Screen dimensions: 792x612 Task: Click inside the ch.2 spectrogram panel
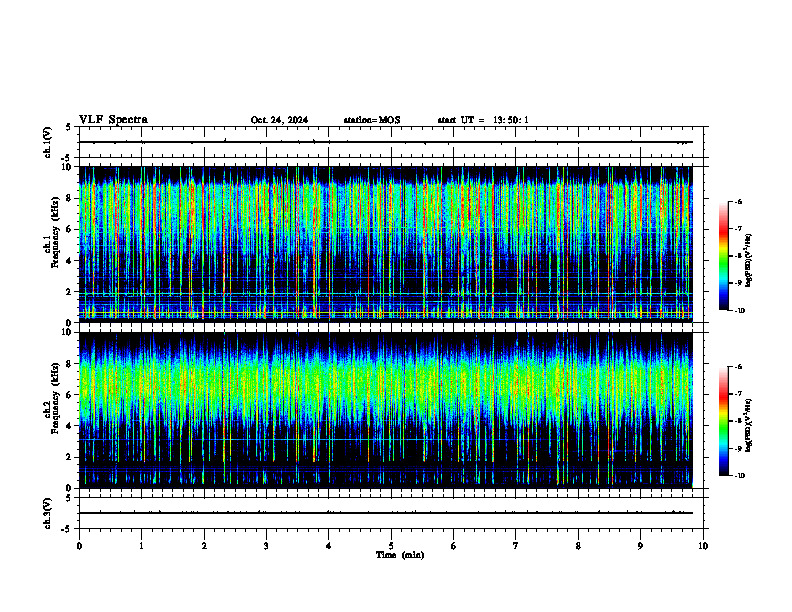(386, 410)
